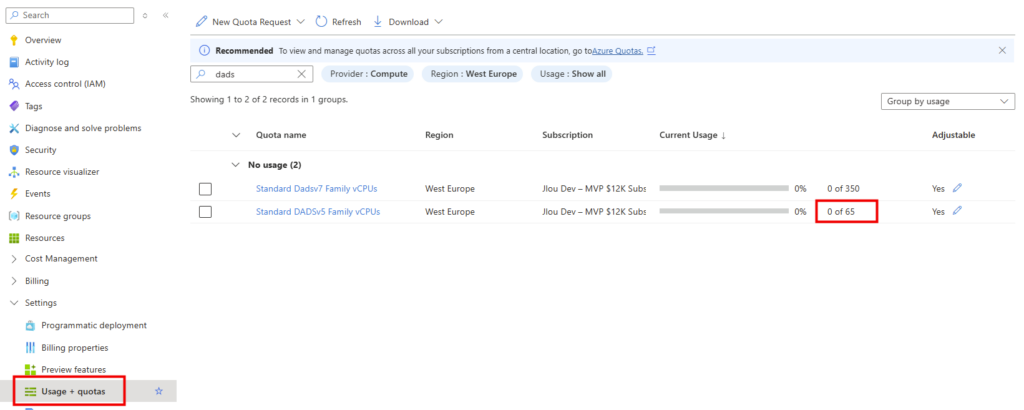Edit Dadsv7 quota with pencil icon
The height and width of the screenshot is (410, 1024).
point(957,188)
